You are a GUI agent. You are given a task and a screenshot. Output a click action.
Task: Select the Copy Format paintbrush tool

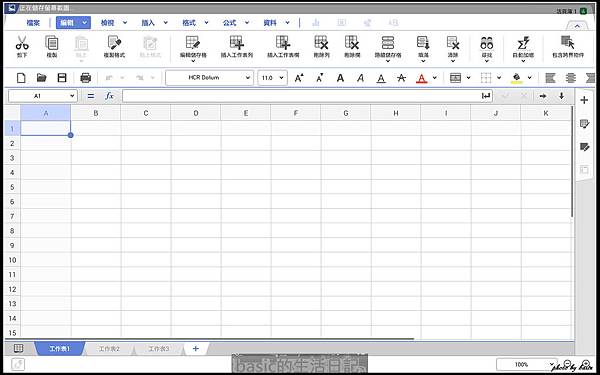point(114,43)
